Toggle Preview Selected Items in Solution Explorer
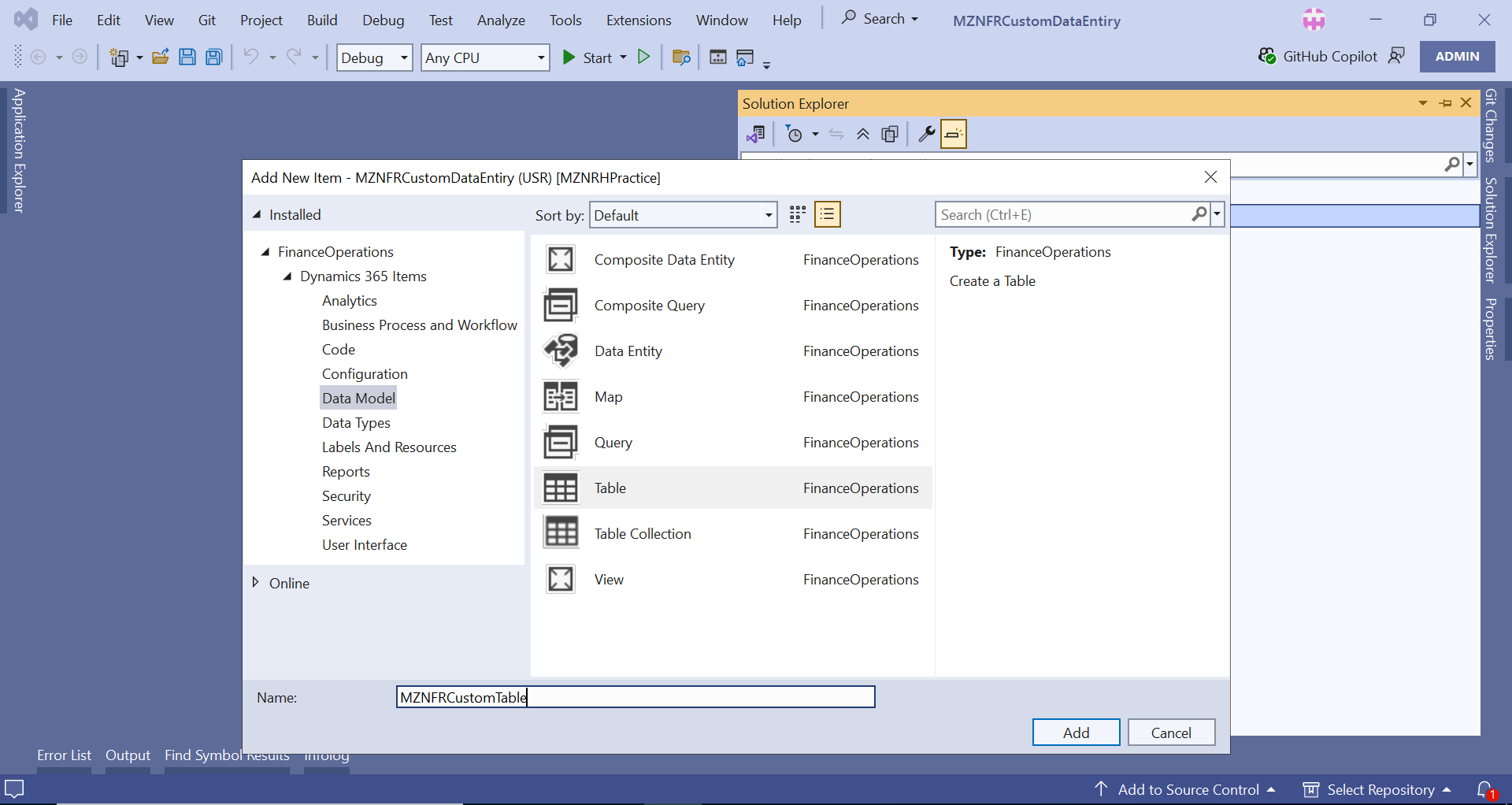The width and height of the screenshot is (1512, 805). point(953,135)
